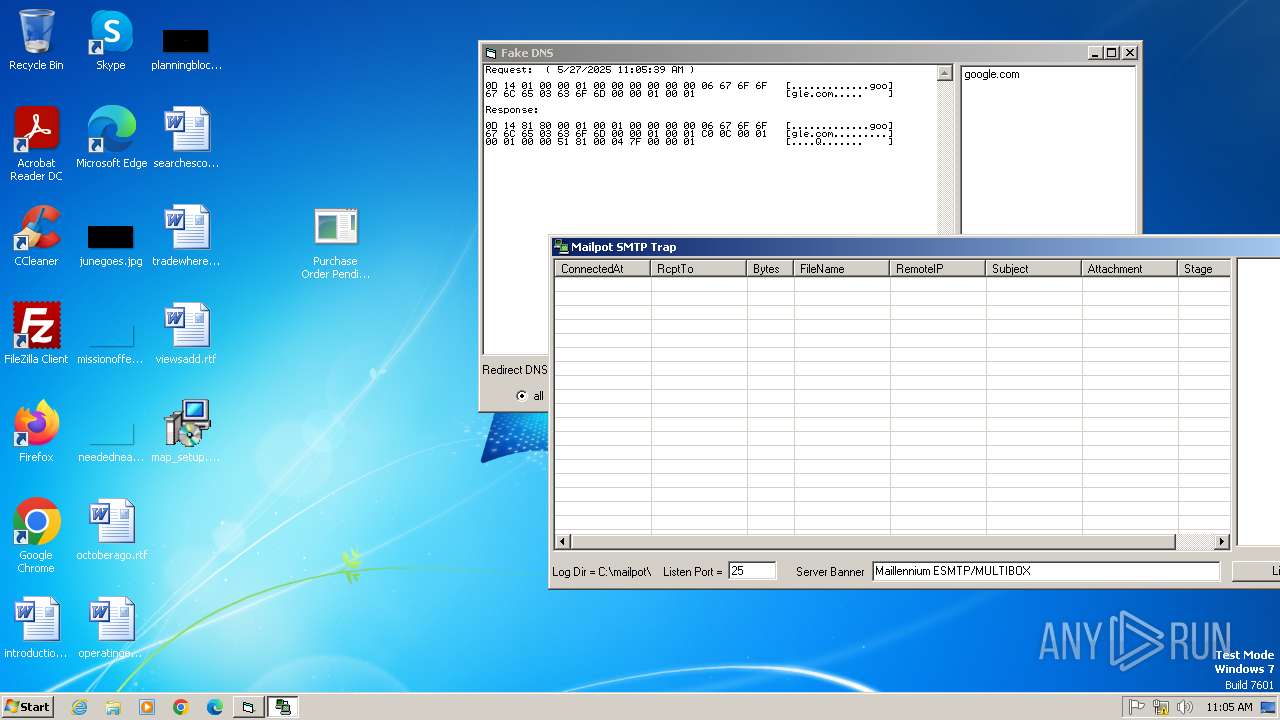1280x720 pixels.
Task: Open the media player taskbar icon
Action: click(x=147, y=707)
